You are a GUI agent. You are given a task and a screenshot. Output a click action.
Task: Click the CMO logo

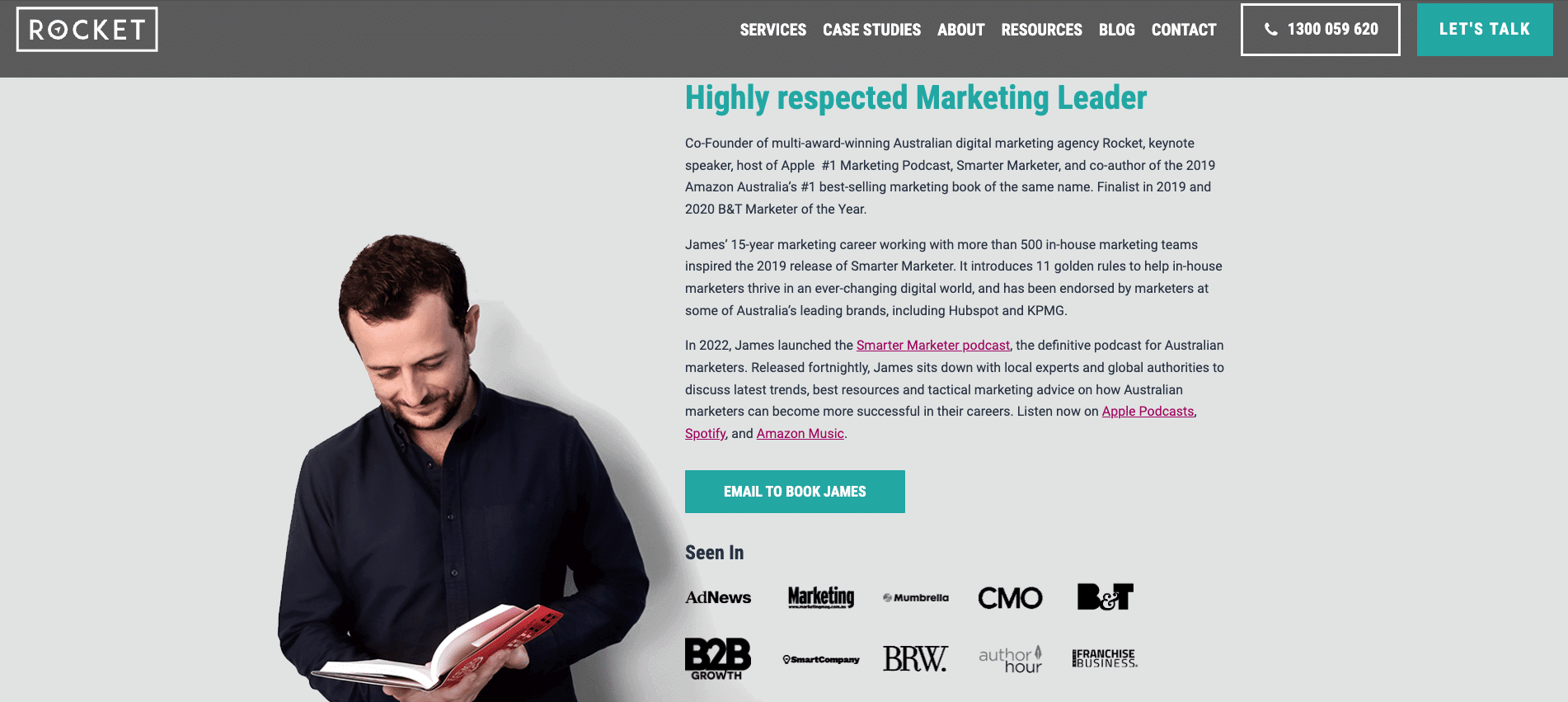1010,597
